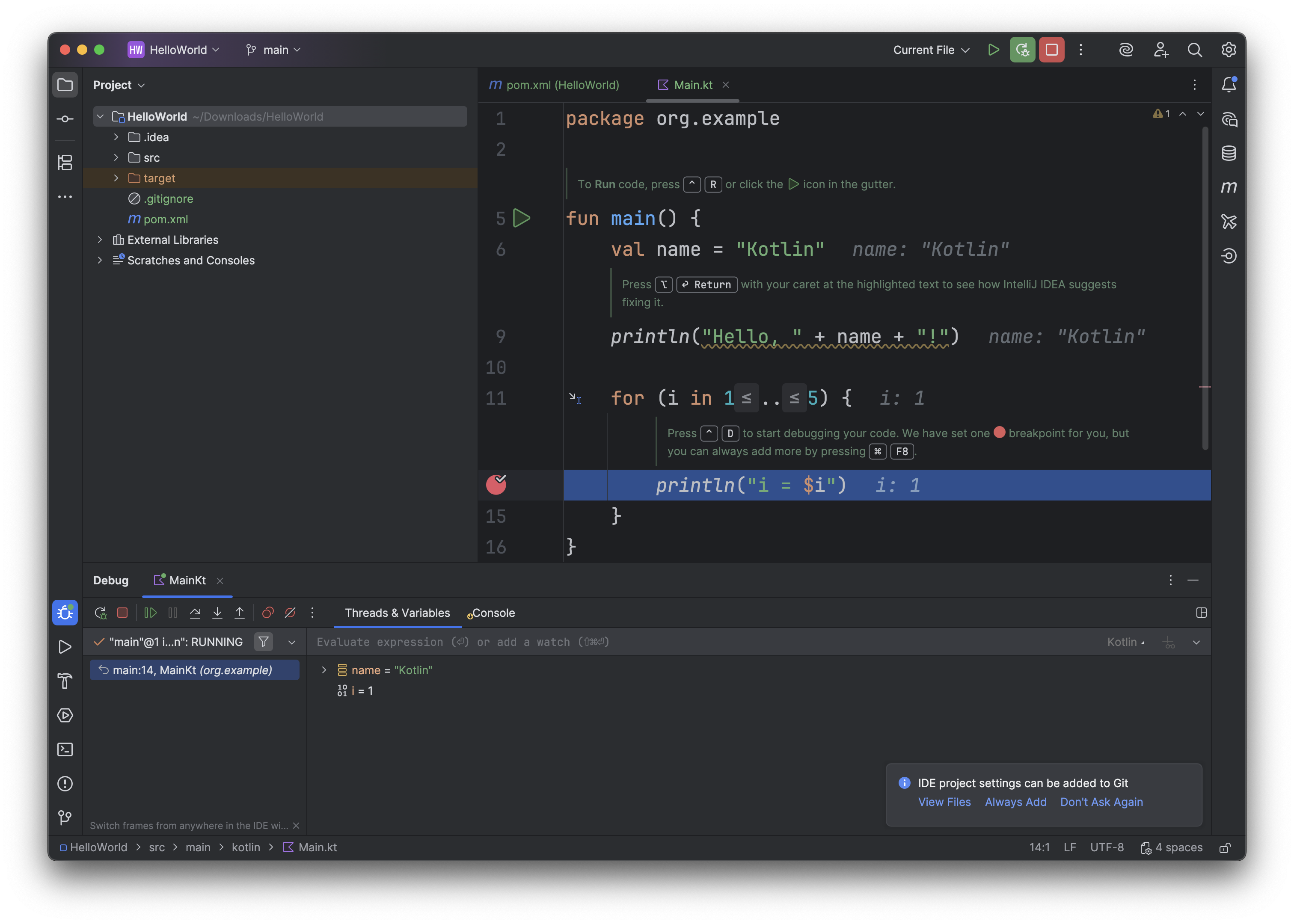This screenshot has height=924, width=1294.
Task: Toggle the breakpoint on the println line
Action: pos(496,485)
